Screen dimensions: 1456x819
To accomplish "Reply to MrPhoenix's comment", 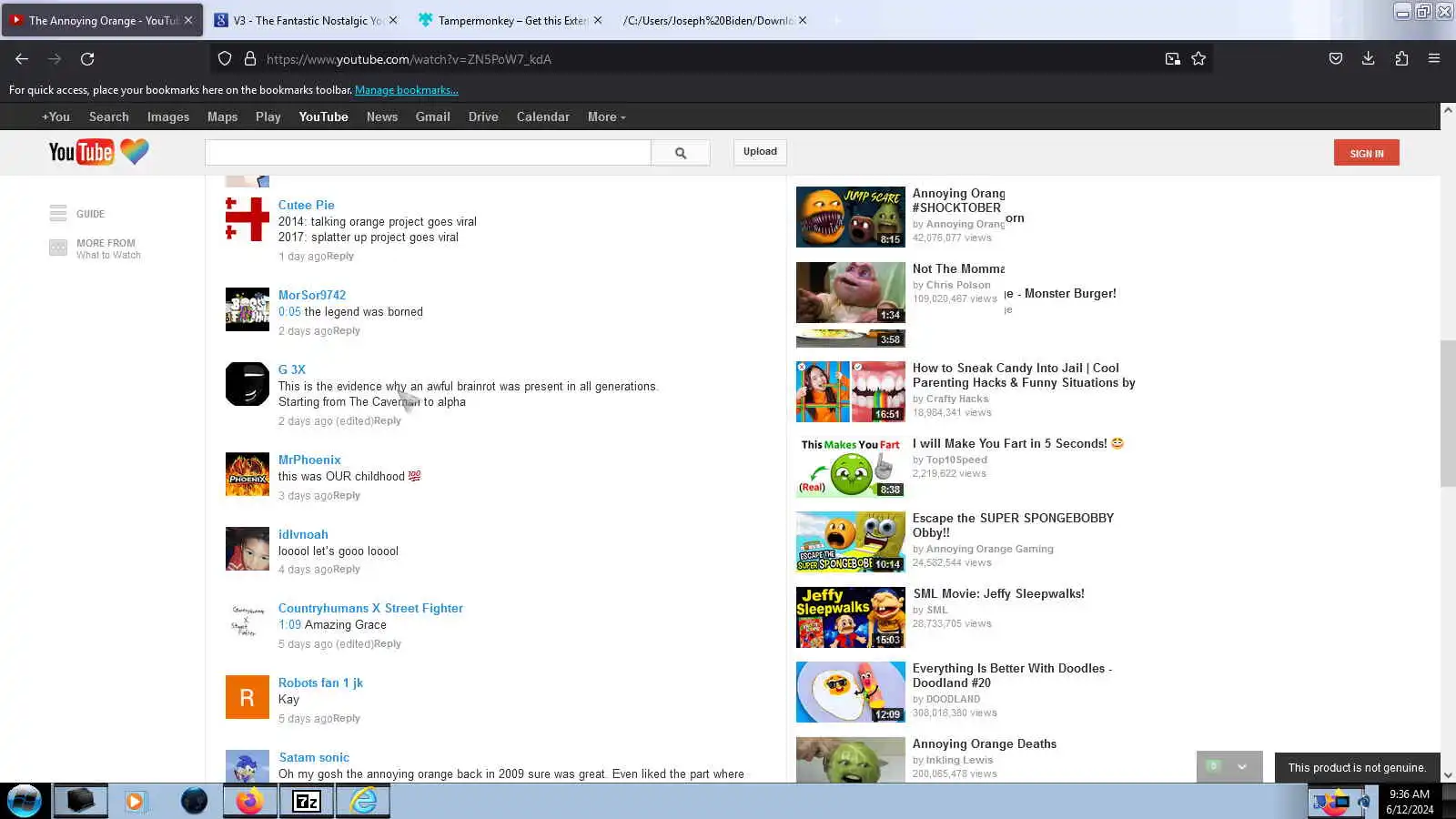I will [x=347, y=496].
